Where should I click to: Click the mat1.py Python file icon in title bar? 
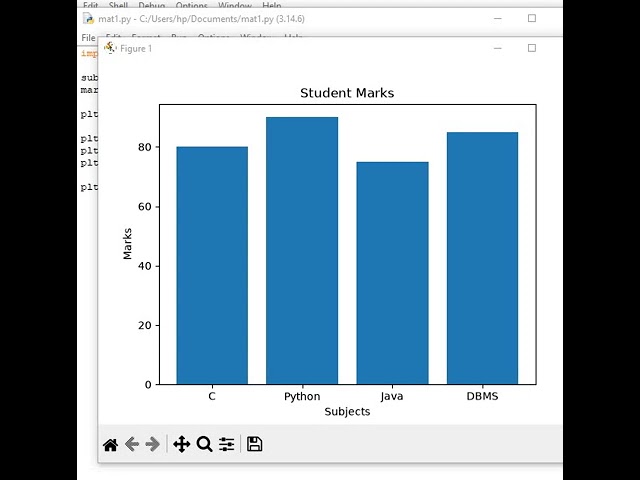coord(88,19)
